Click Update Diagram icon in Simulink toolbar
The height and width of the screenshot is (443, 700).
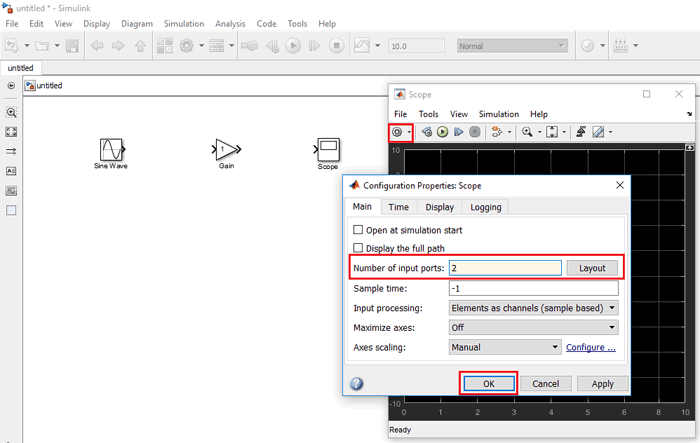[x=250, y=46]
